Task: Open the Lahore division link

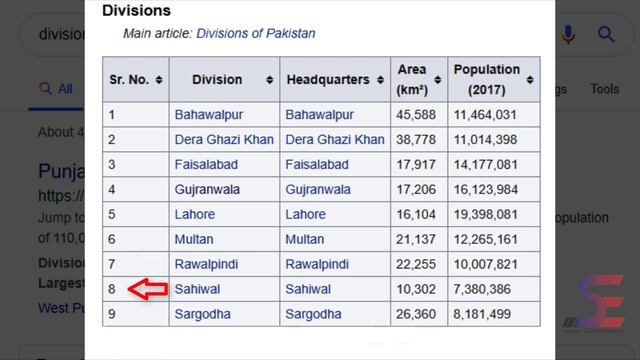Action: 195,214
